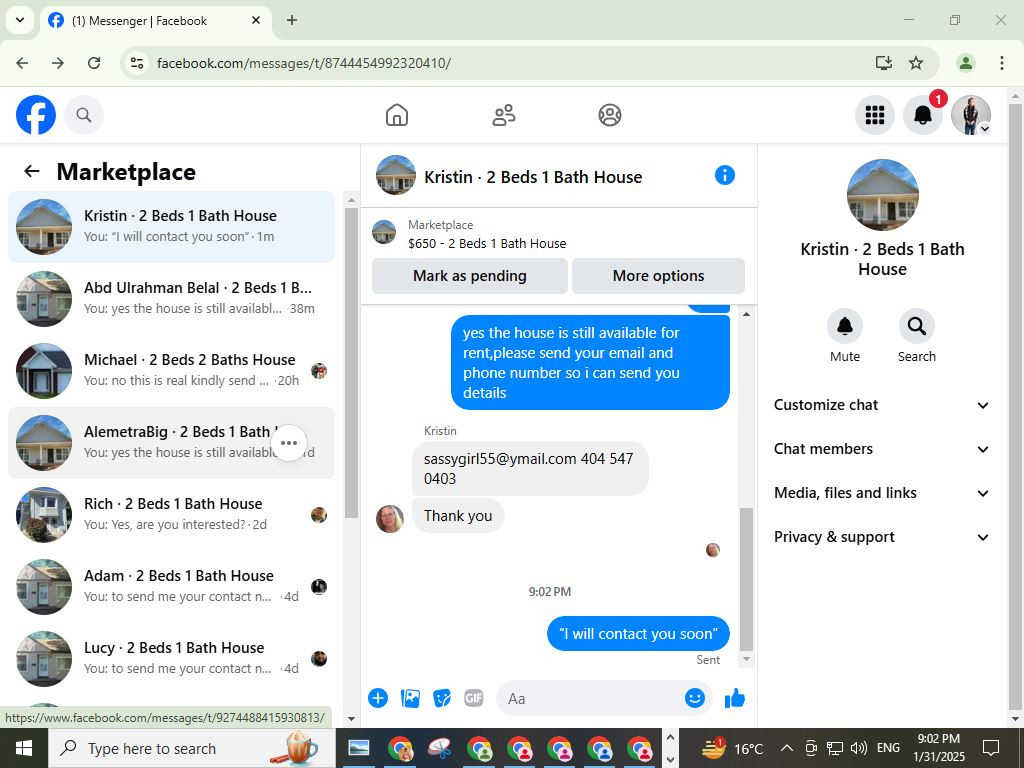Image resolution: width=1024 pixels, height=768 pixels.
Task: Choose a sticker icon in composer
Action: click(x=442, y=698)
